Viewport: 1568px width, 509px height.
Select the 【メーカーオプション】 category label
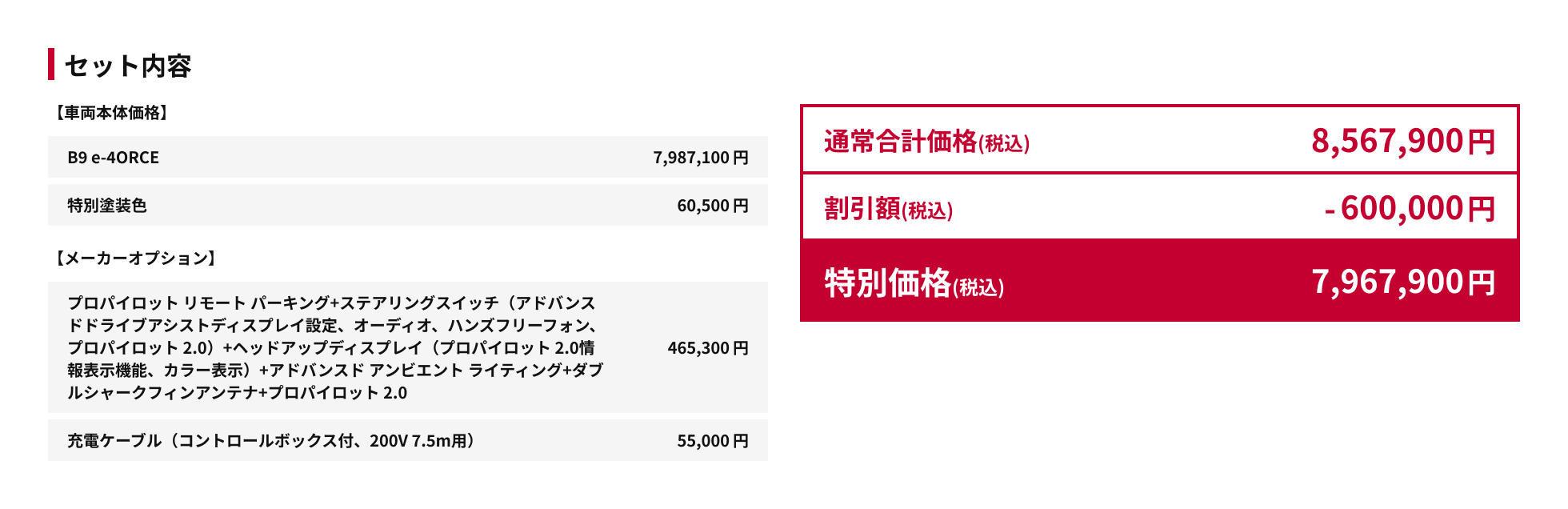134,258
